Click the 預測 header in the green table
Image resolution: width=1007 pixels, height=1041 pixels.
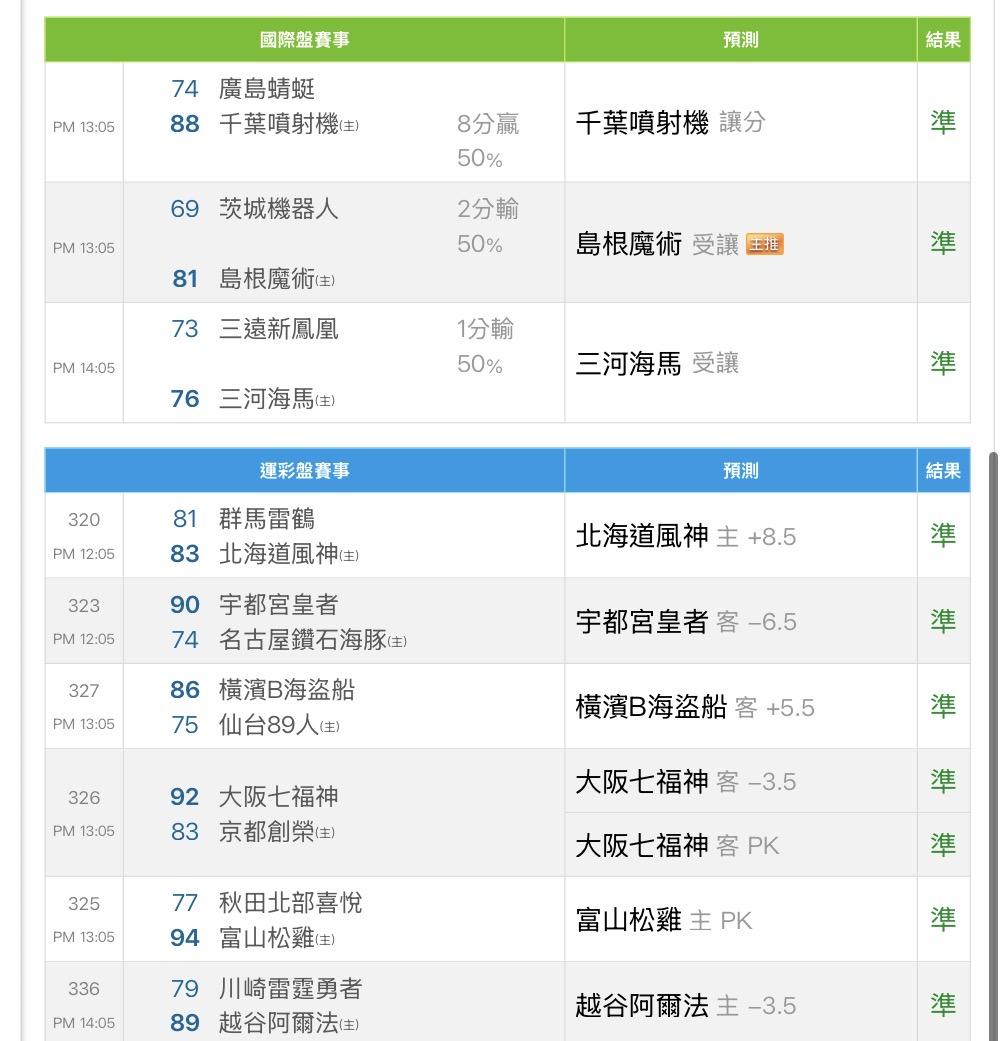click(x=740, y=40)
